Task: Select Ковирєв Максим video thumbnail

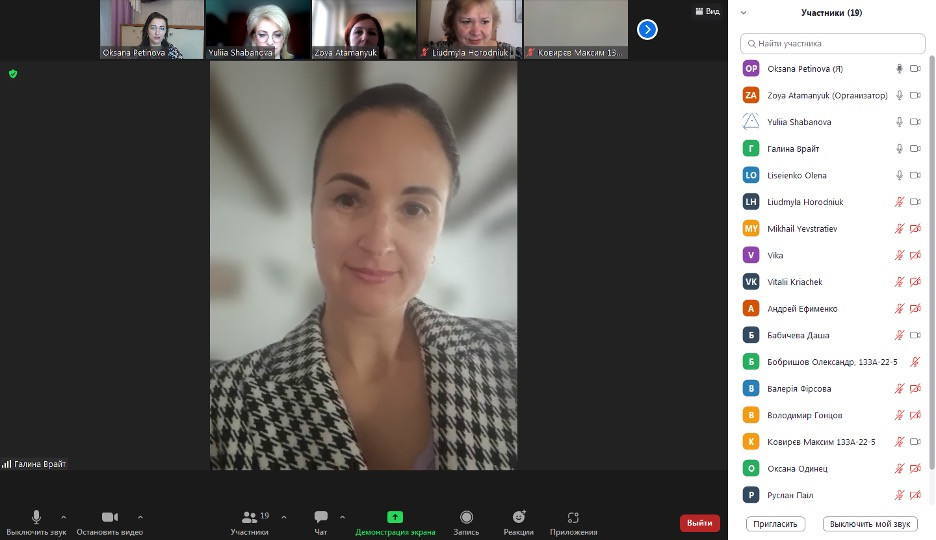Action: point(576,29)
